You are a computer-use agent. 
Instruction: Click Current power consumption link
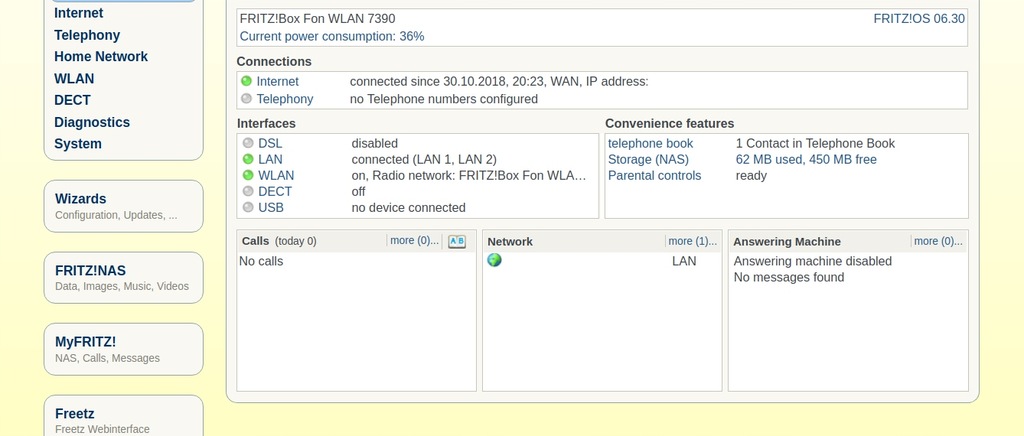point(332,37)
